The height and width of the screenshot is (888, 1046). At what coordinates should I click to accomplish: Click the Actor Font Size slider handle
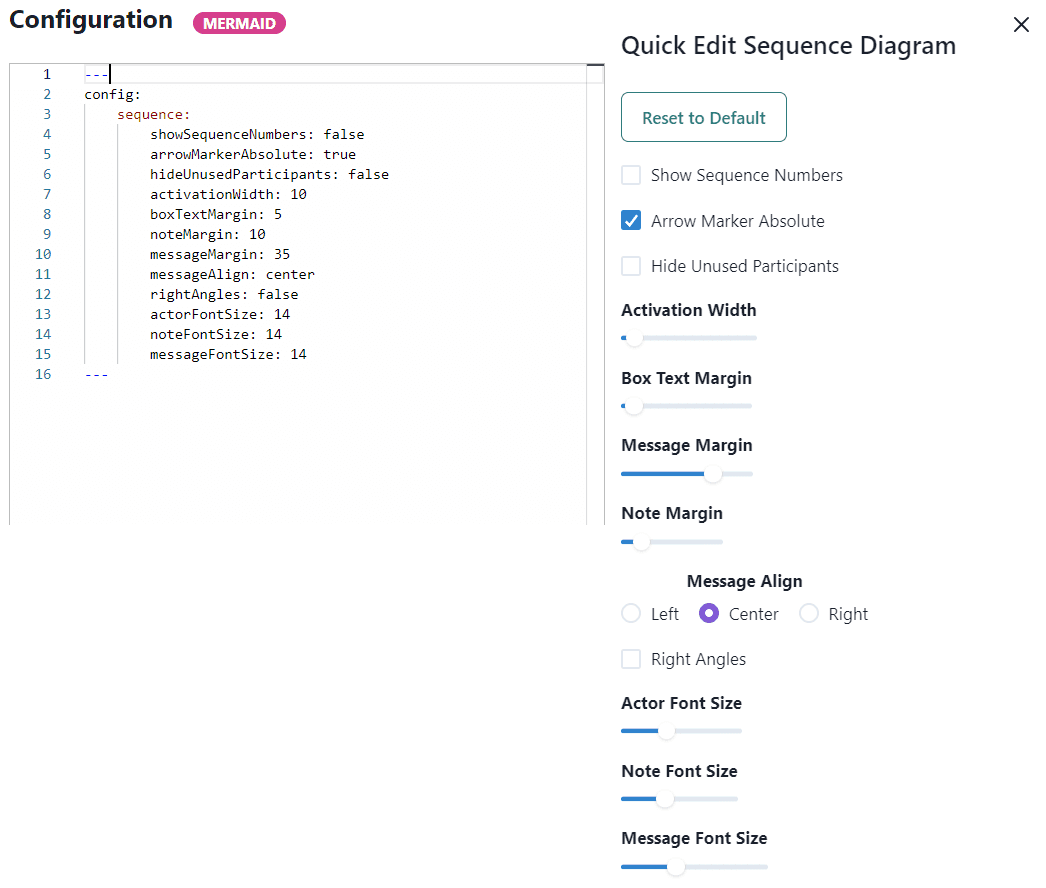point(665,731)
